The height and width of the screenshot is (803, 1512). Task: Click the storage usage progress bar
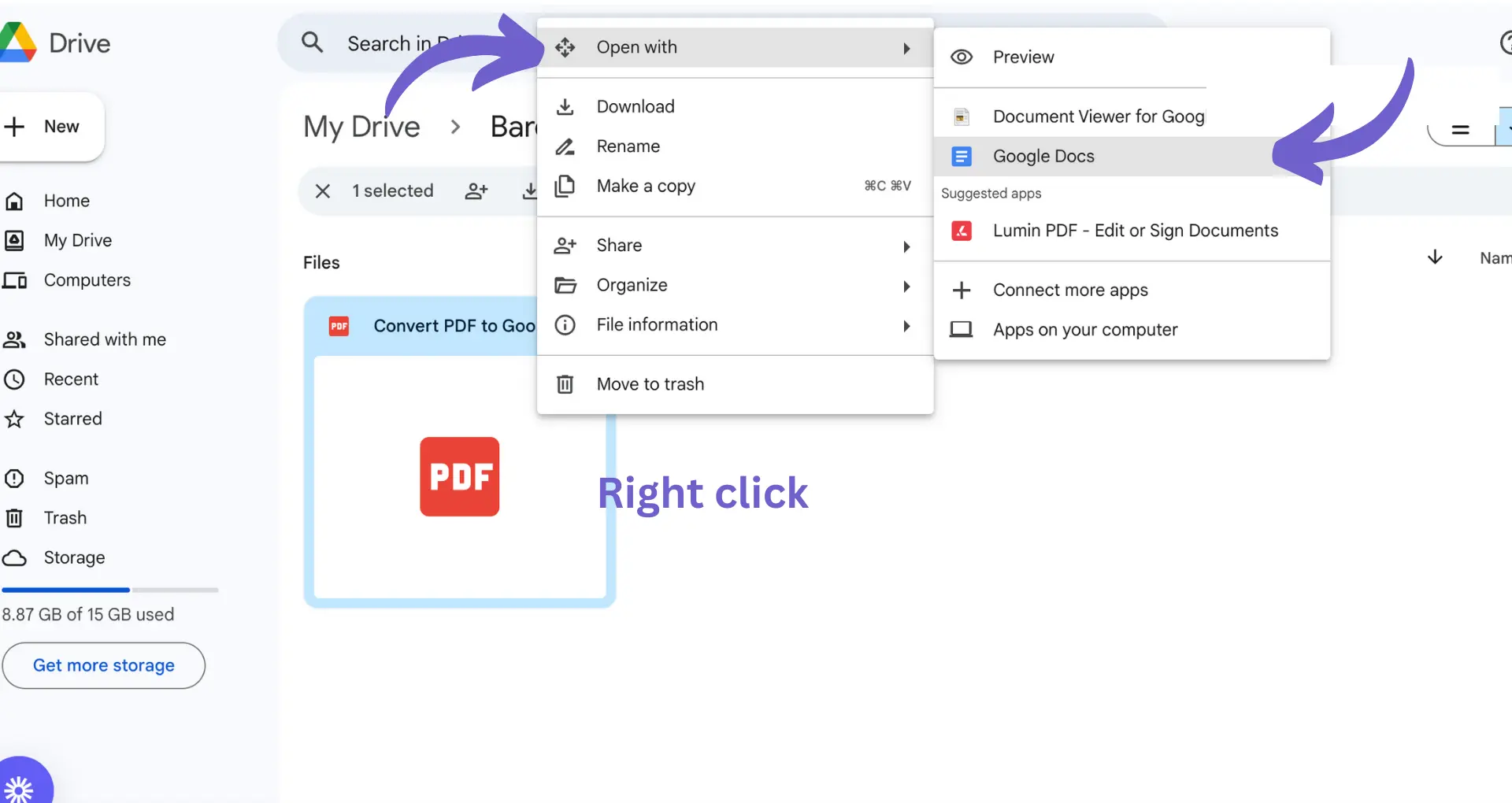point(110,590)
